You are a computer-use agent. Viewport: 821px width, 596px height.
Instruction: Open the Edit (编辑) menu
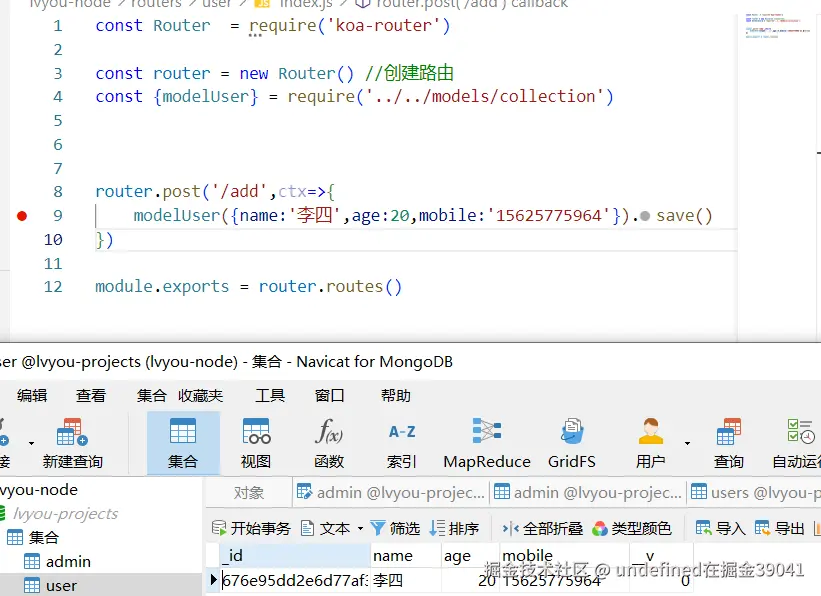tap(32, 395)
